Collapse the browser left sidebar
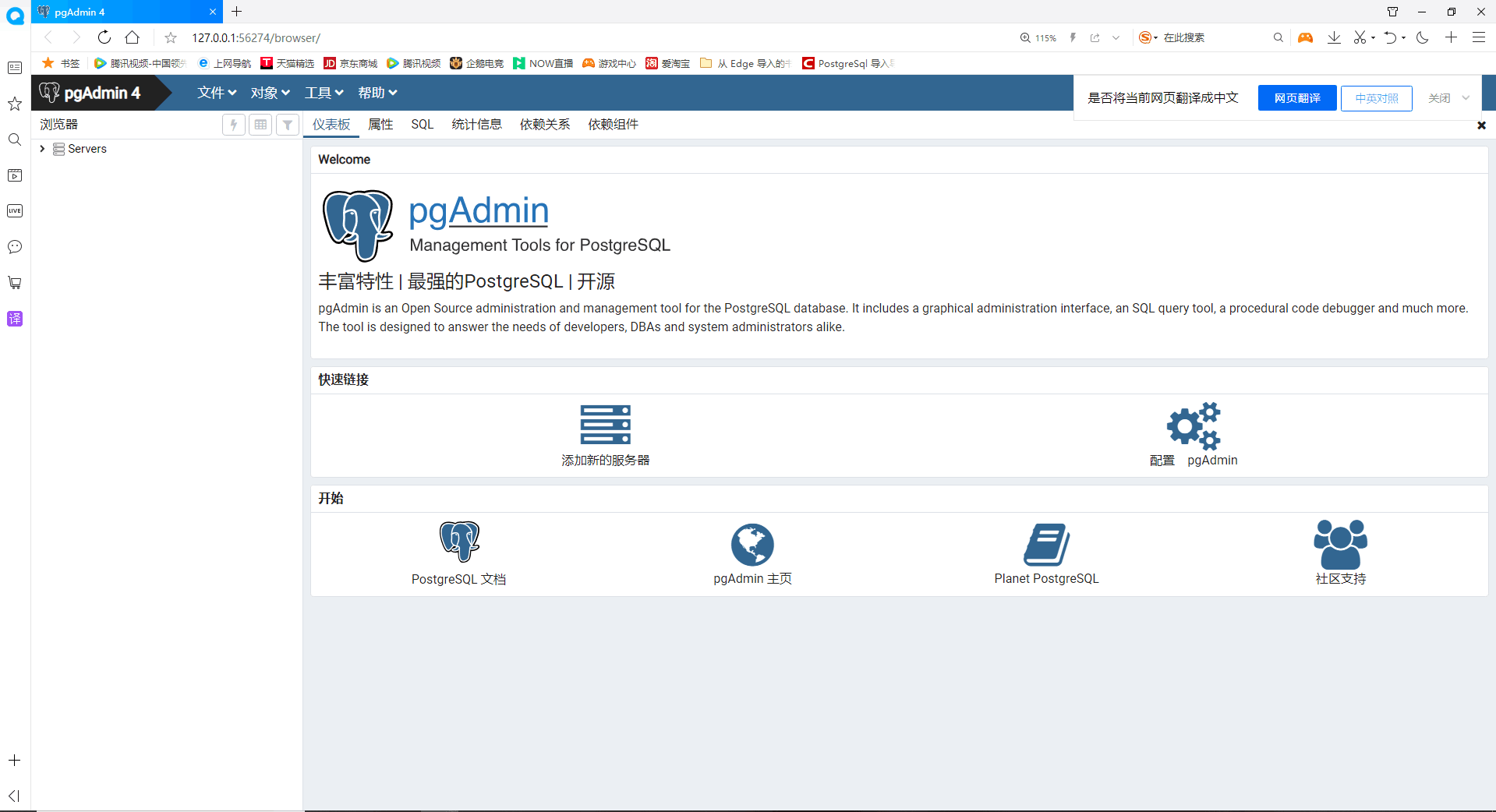Viewport: 1496px width, 812px height. click(x=14, y=796)
